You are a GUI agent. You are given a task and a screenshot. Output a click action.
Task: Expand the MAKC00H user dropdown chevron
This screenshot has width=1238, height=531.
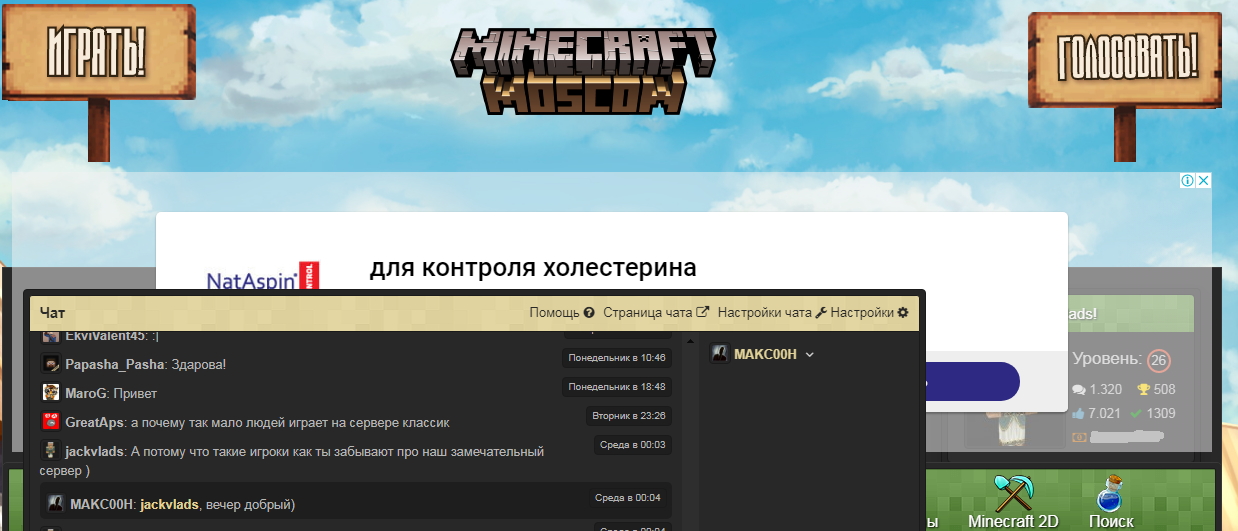point(810,354)
